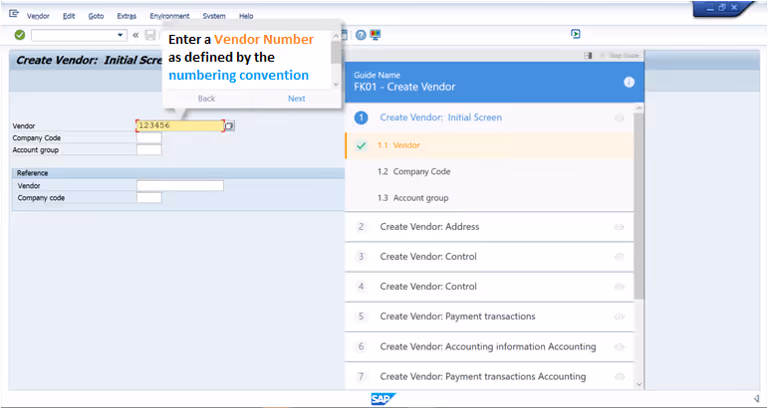Screen dimensions: 768x408
Task: Click the Save disk icon in toolbar
Action: point(150,35)
